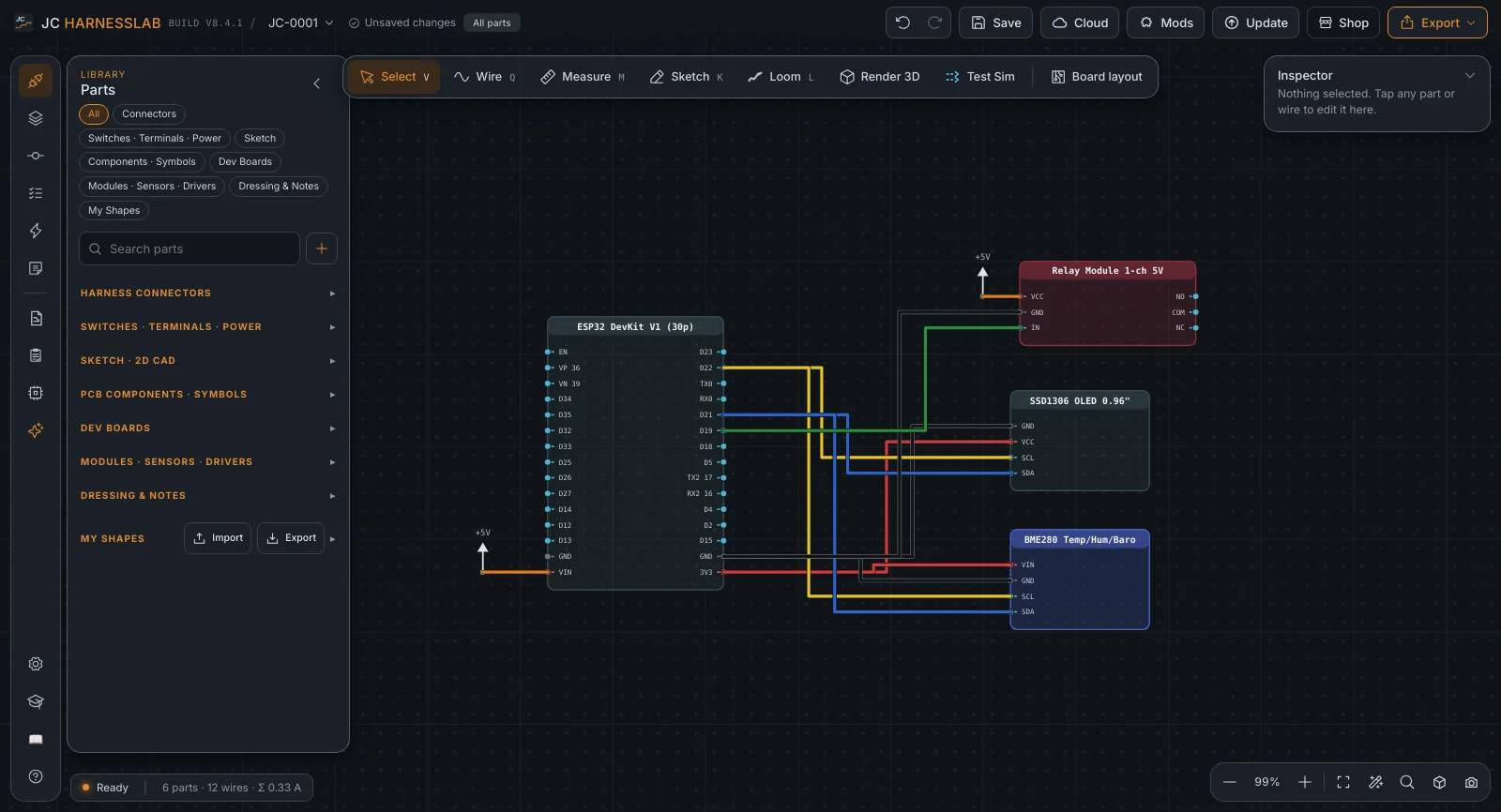Toggle the My Shapes filter chip

[114, 211]
